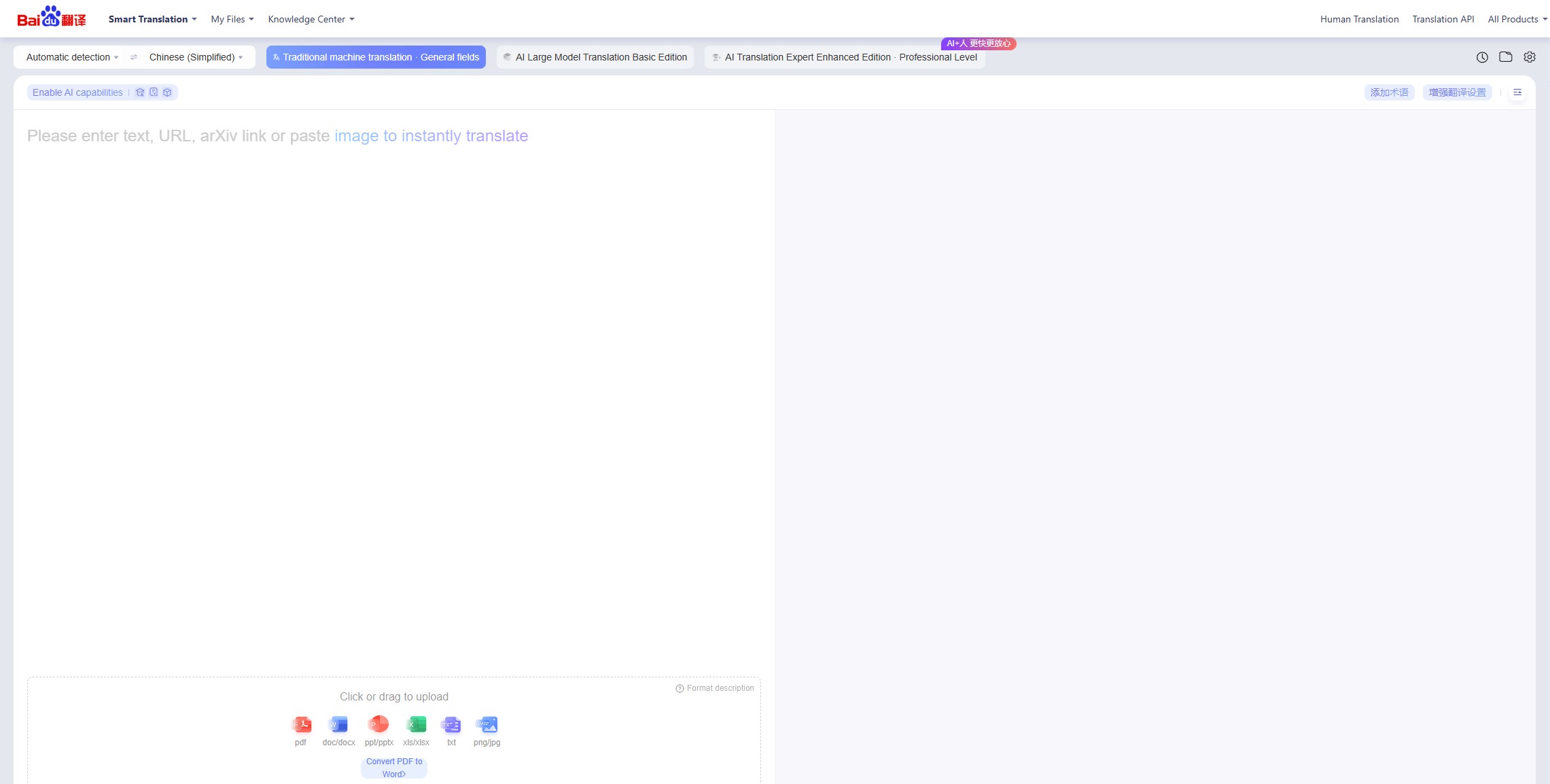Open the settings gear icon
The width and height of the screenshot is (1550, 784).
tap(1530, 57)
